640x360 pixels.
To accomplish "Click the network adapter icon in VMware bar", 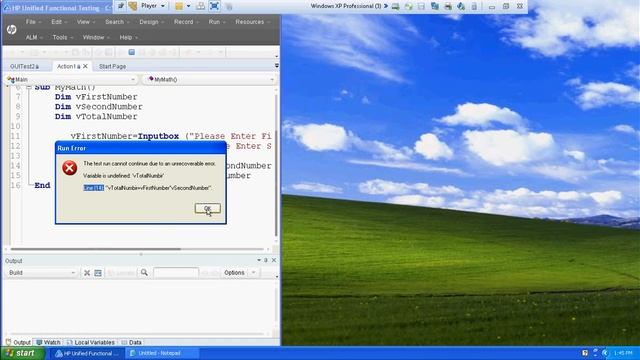I will click(435, 6).
